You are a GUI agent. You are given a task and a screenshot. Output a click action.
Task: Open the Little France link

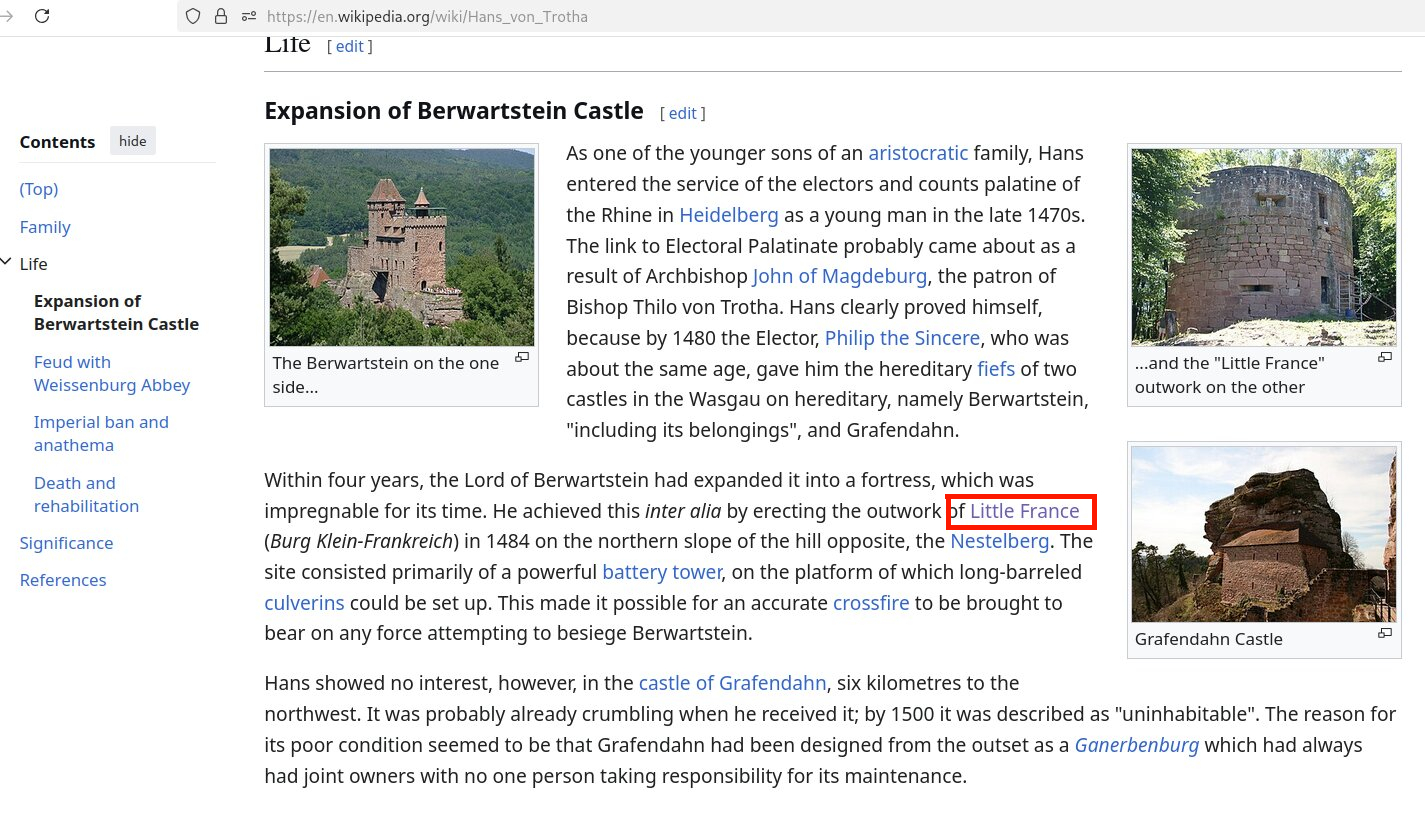point(1024,511)
